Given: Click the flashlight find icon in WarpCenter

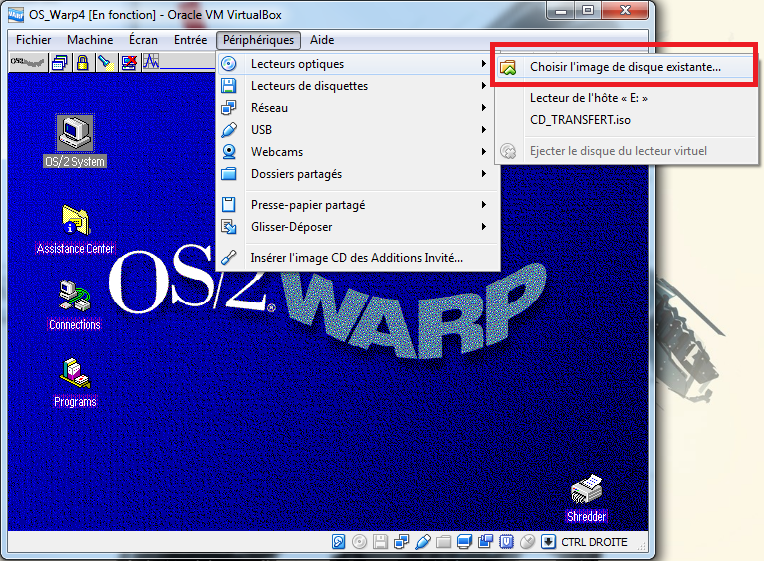Looking at the screenshot, I should point(104,62).
